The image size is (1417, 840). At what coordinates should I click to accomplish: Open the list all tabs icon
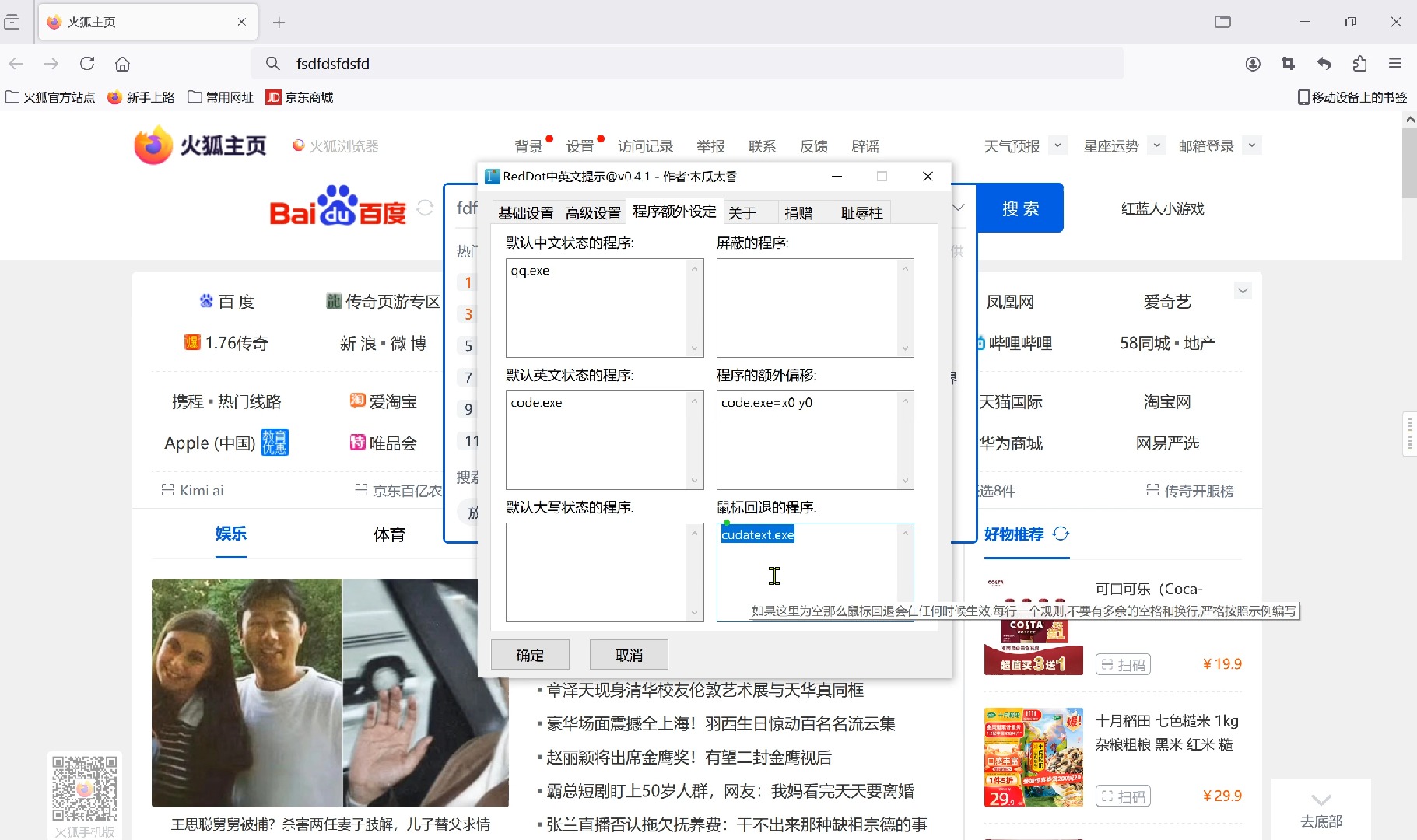coord(12,22)
